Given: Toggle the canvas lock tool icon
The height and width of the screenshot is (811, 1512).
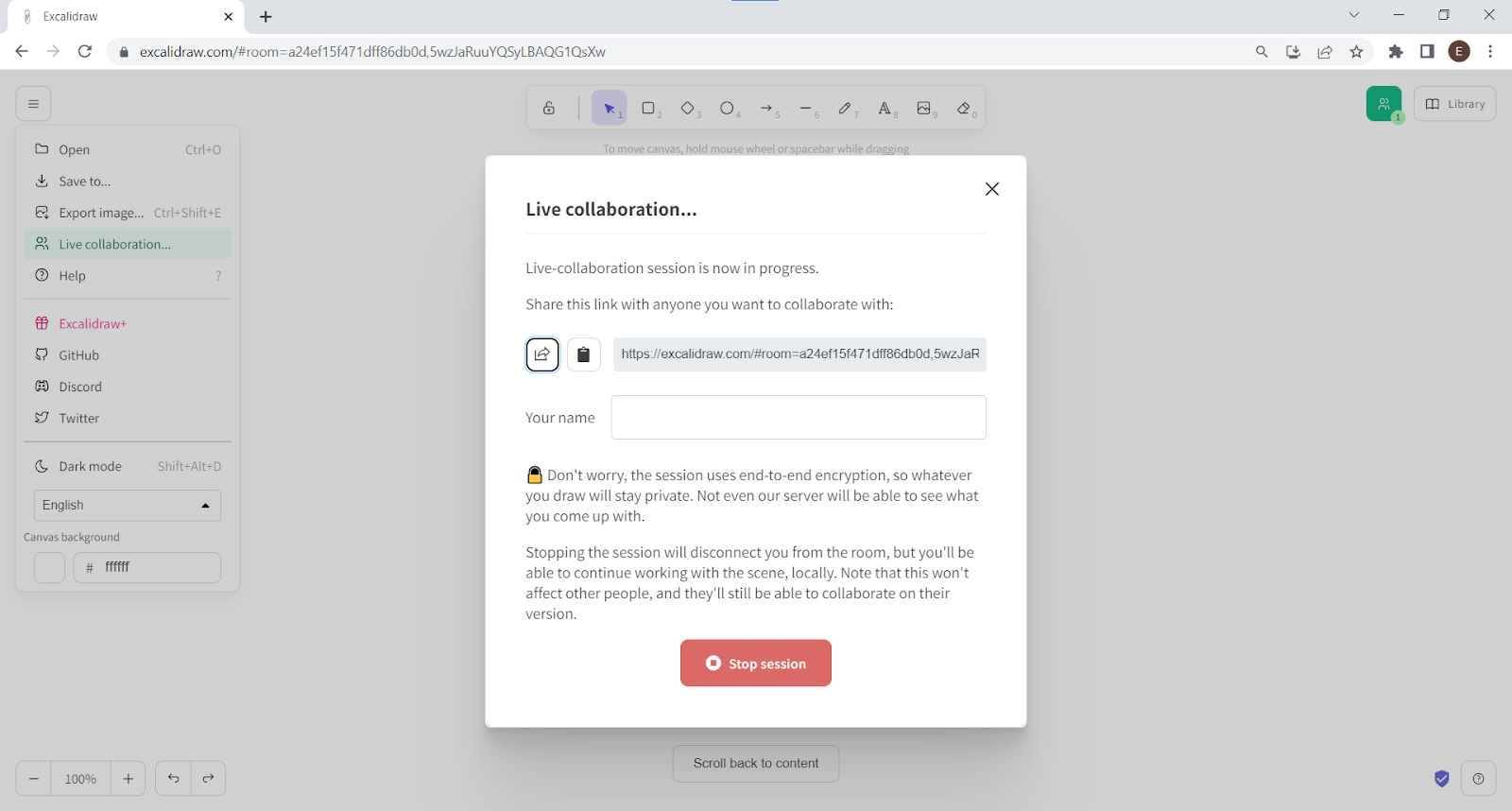Looking at the screenshot, I should (549, 108).
